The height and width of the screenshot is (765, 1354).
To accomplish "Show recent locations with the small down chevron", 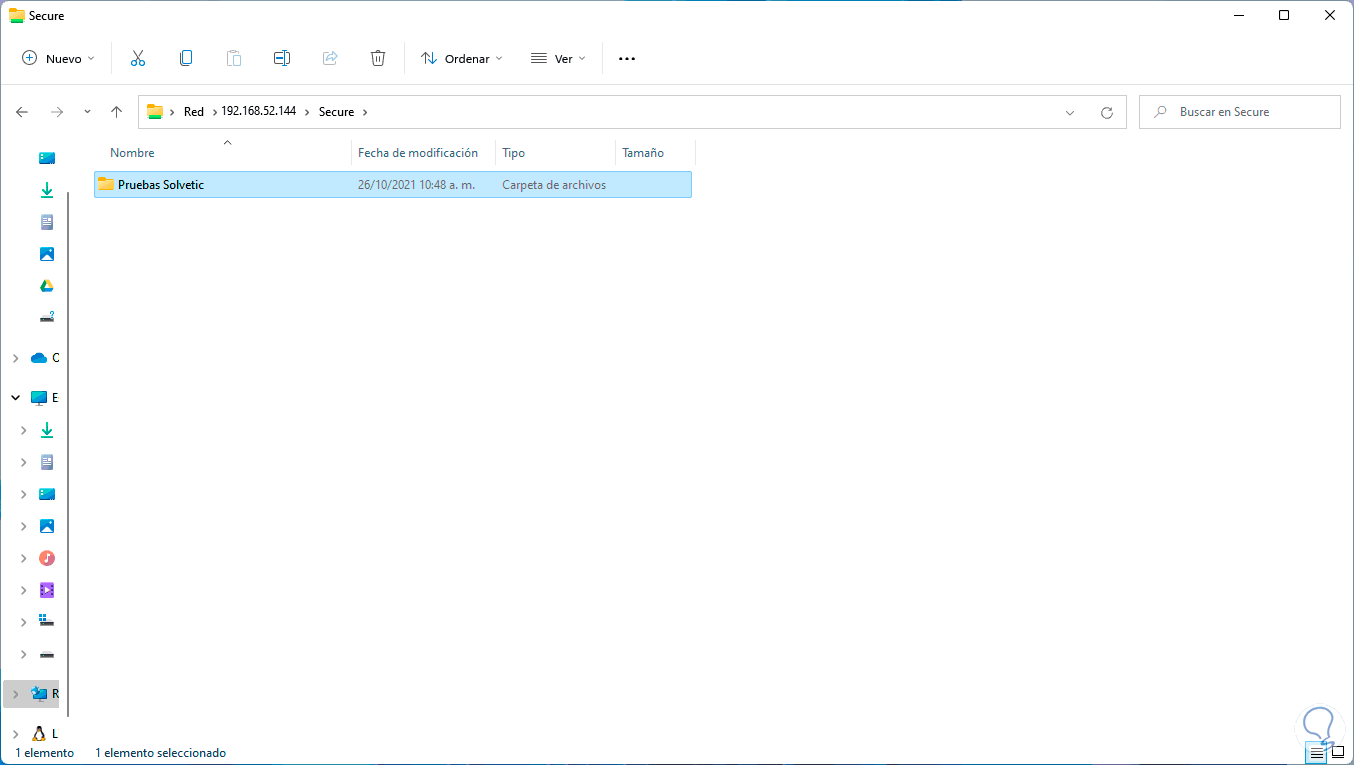I will point(87,112).
